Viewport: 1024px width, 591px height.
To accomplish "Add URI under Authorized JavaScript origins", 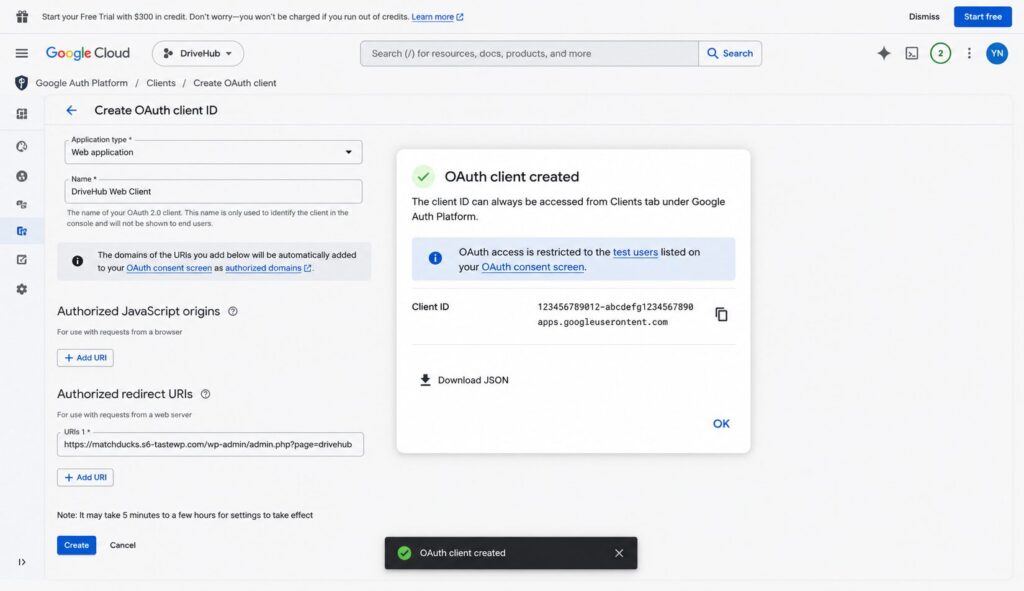I will [x=86, y=358].
